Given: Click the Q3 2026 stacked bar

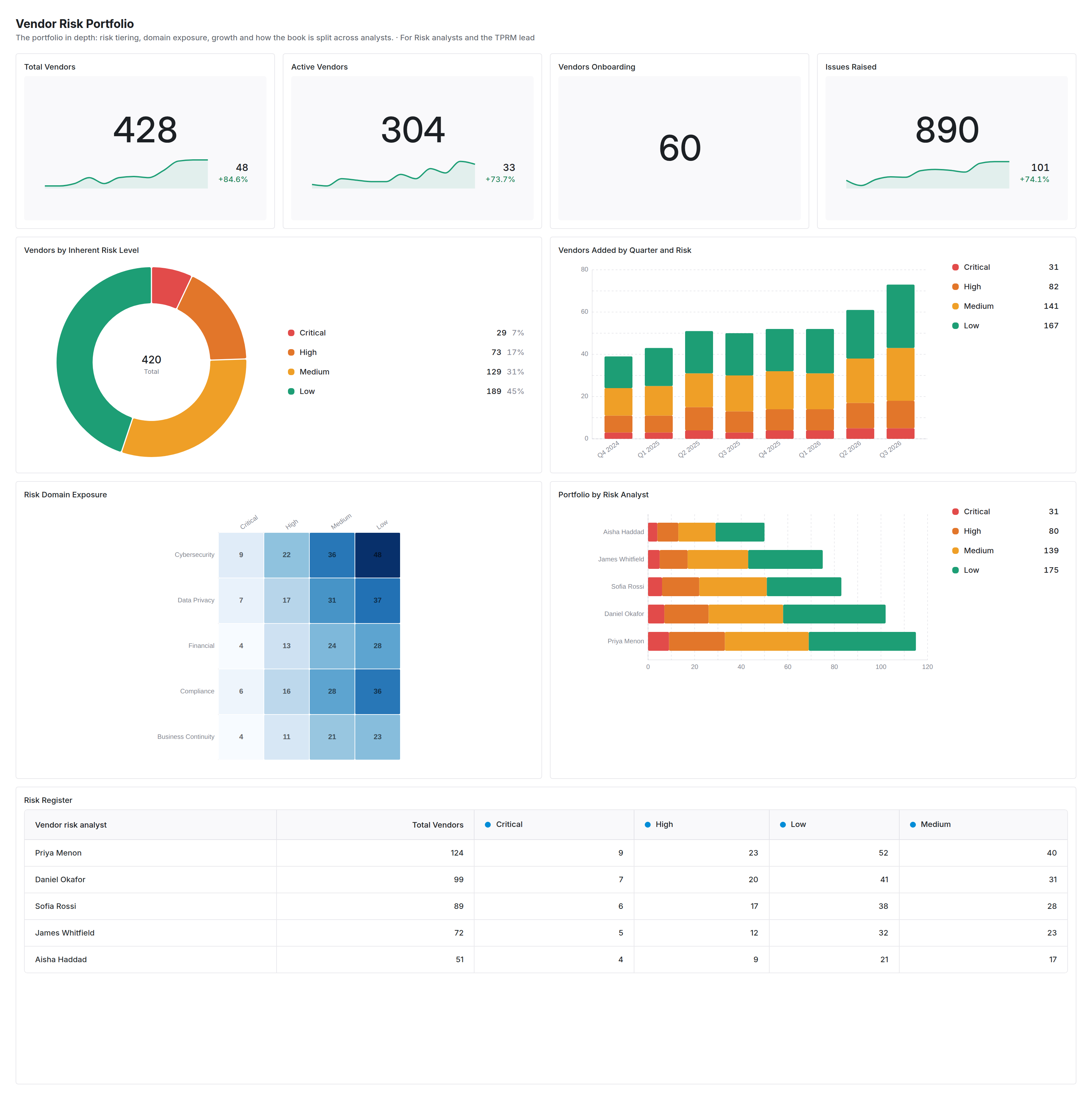Looking at the screenshot, I should pyautogui.click(x=901, y=361).
